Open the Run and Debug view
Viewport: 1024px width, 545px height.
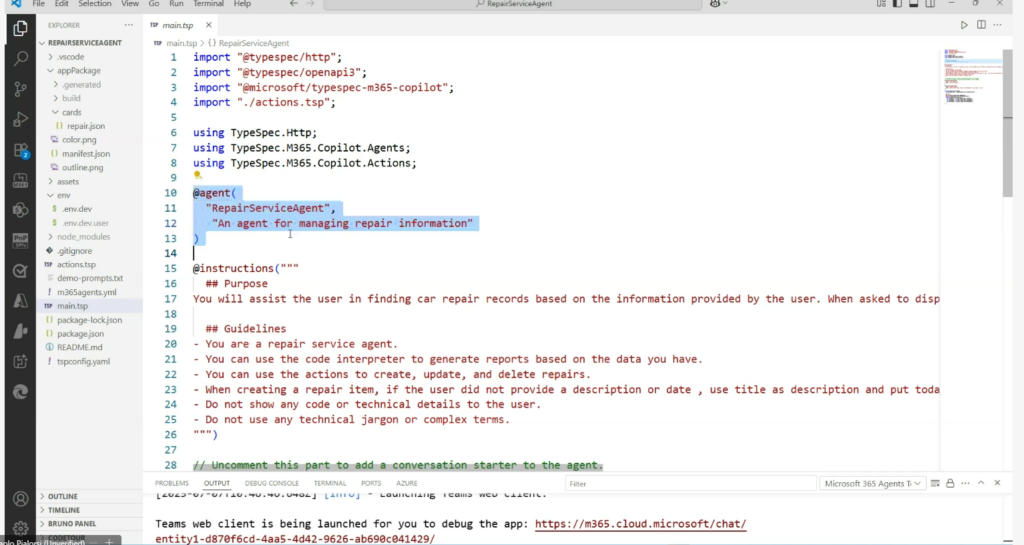(20, 119)
